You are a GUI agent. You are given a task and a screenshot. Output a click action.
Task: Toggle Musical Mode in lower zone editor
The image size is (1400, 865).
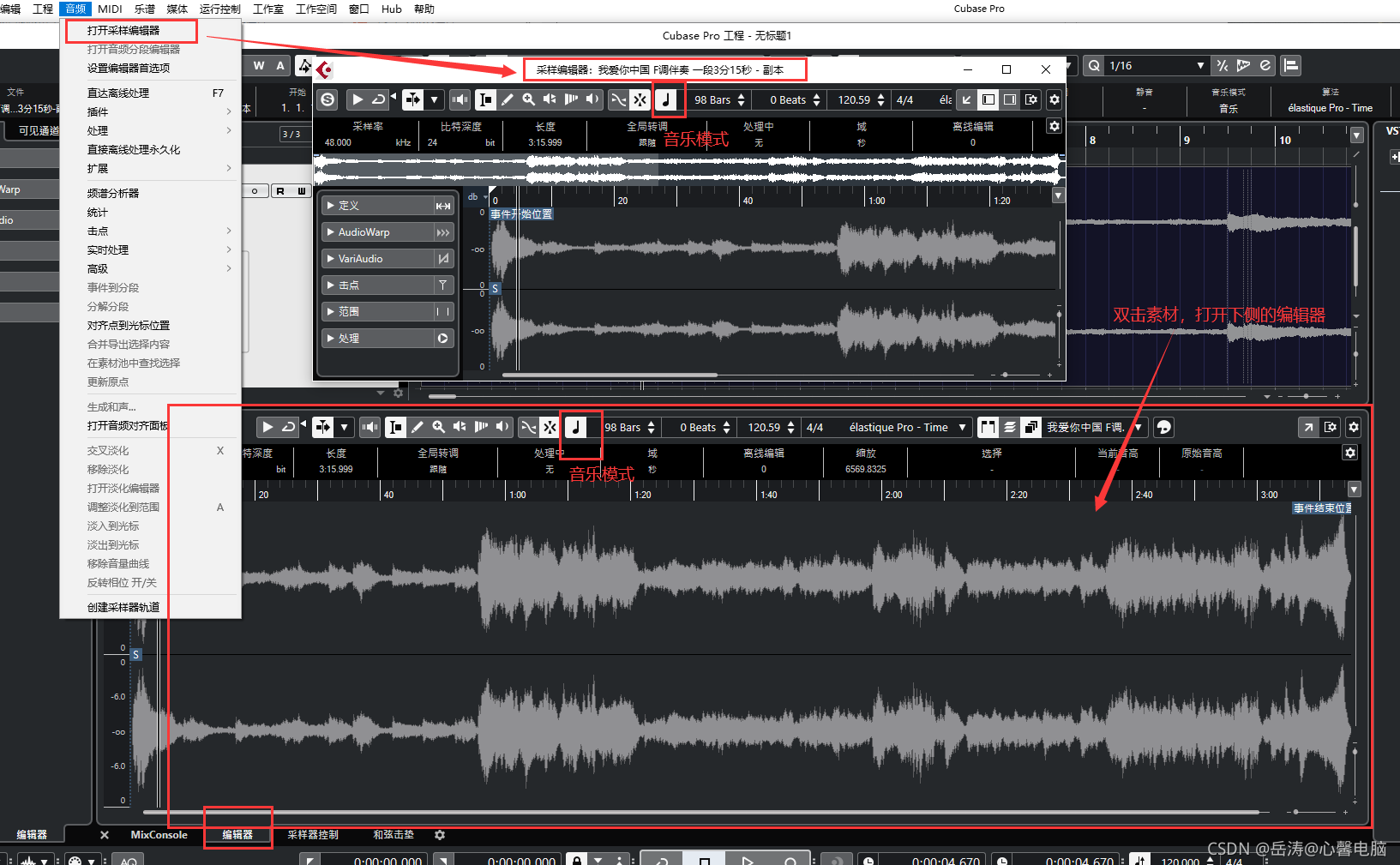tap(576, 427)
